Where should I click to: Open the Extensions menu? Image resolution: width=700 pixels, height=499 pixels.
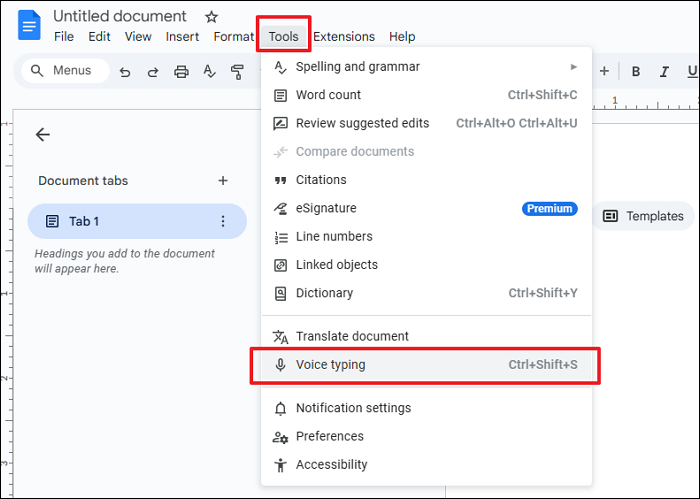pyautogui.click(x=344, y=37)
